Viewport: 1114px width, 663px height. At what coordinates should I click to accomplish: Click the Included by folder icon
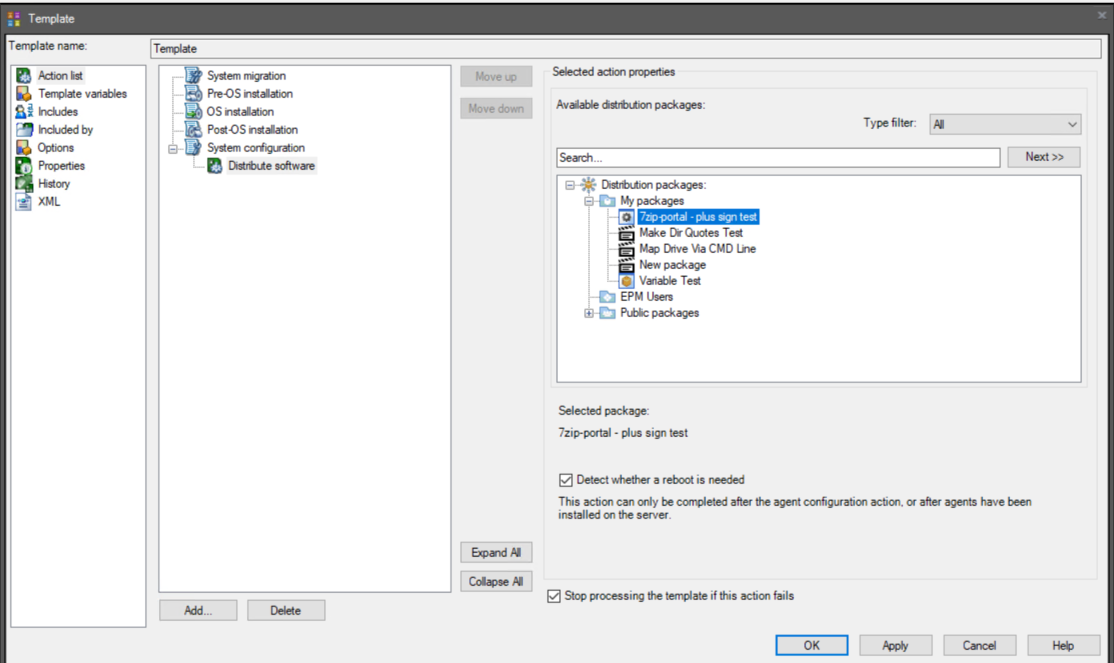point(23,128)
